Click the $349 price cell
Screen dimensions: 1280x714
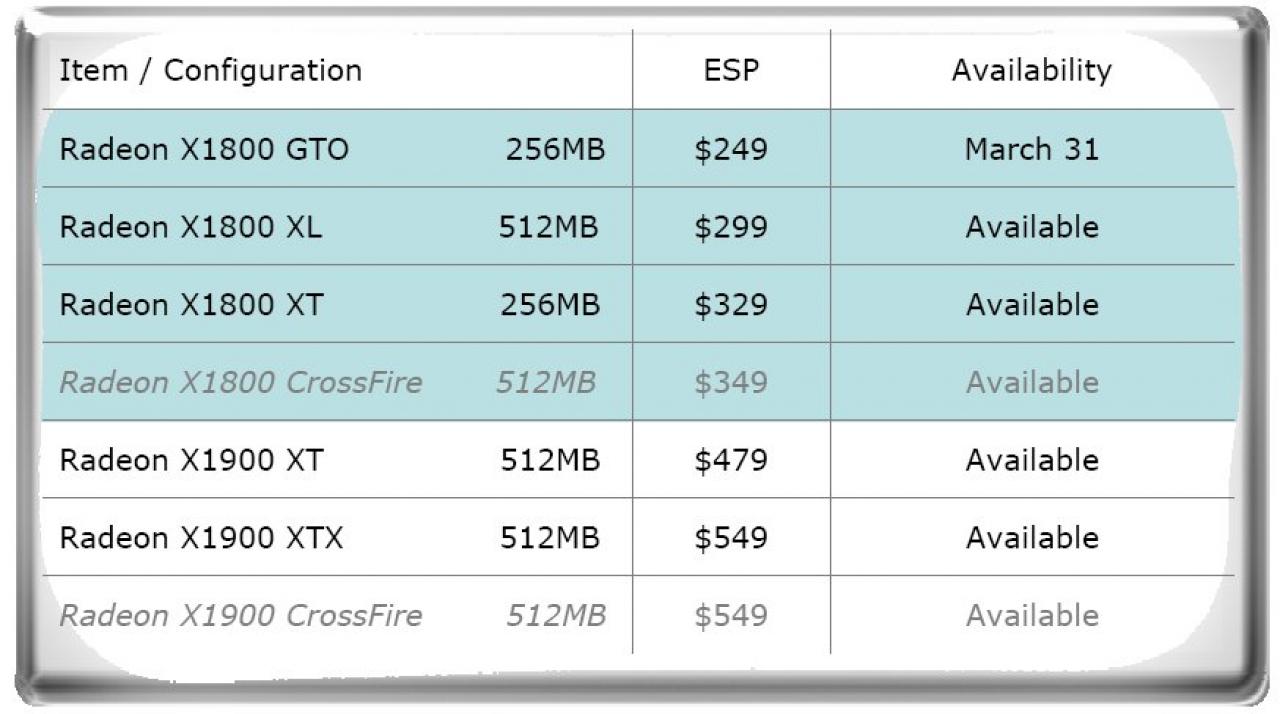click(x=731, y=383)
